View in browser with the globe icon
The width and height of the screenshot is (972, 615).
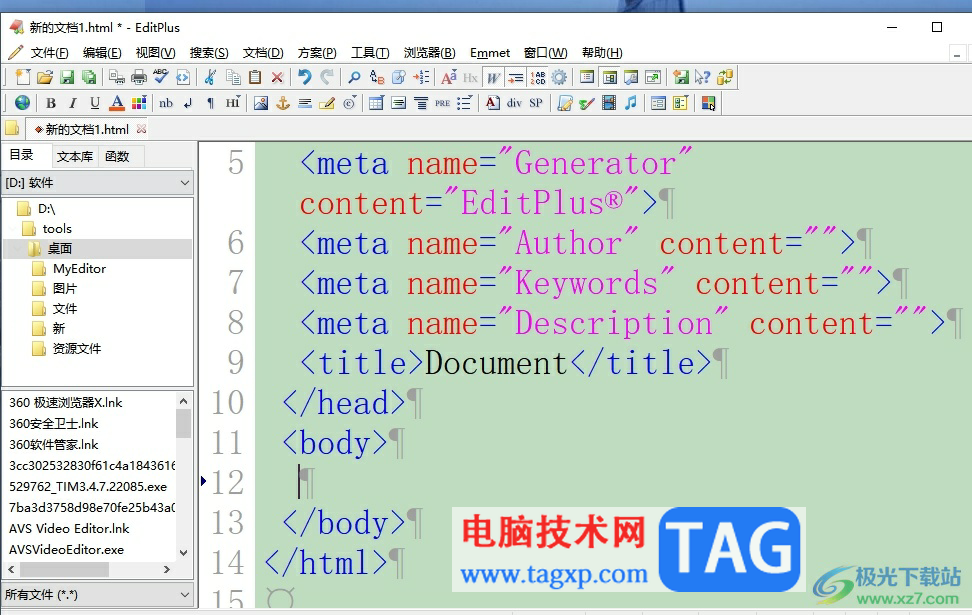point(22,103)
